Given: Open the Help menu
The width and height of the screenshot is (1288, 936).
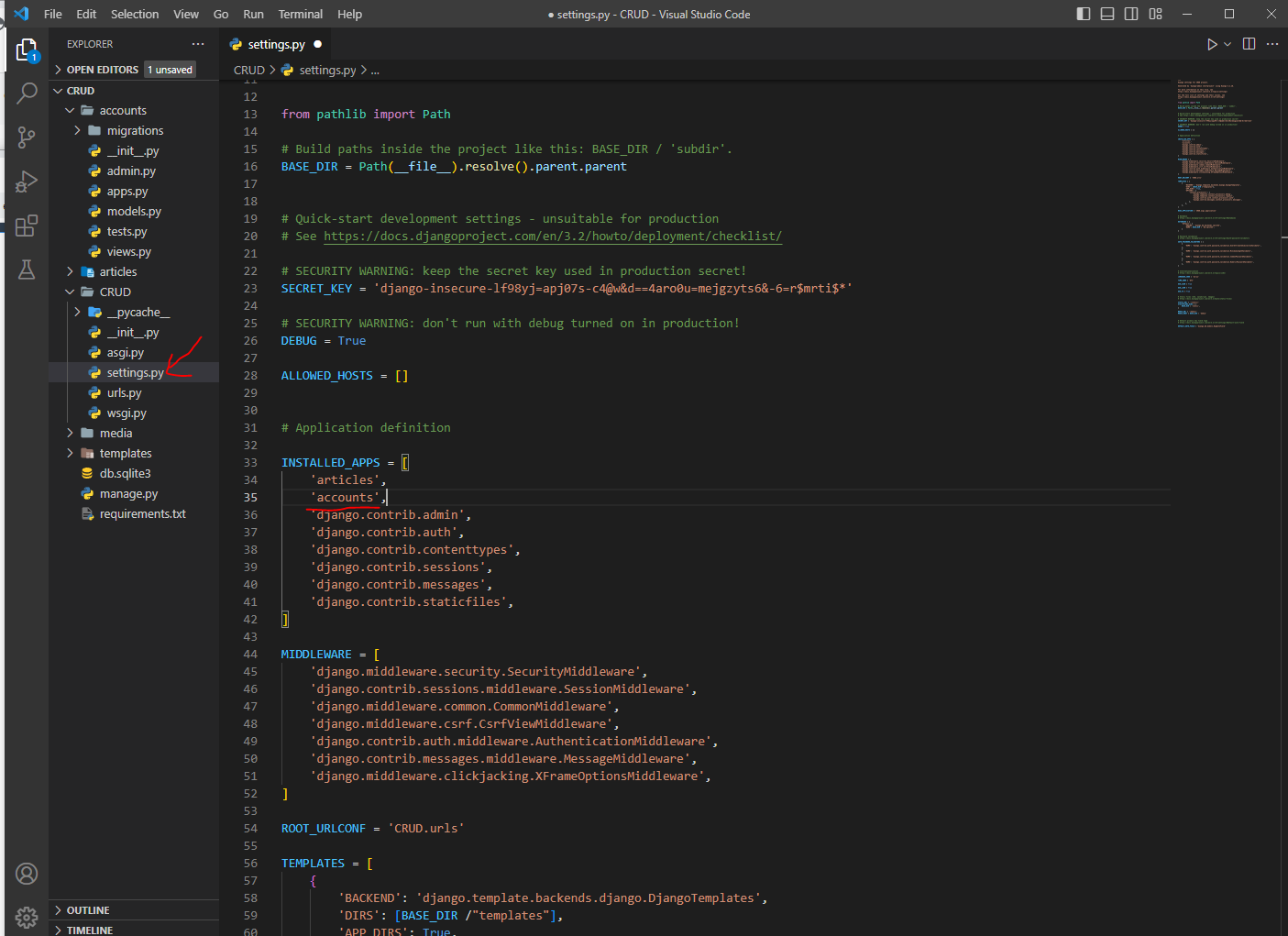Looking at the screenshot, I should pyautogui.click(x=349, y=14).
